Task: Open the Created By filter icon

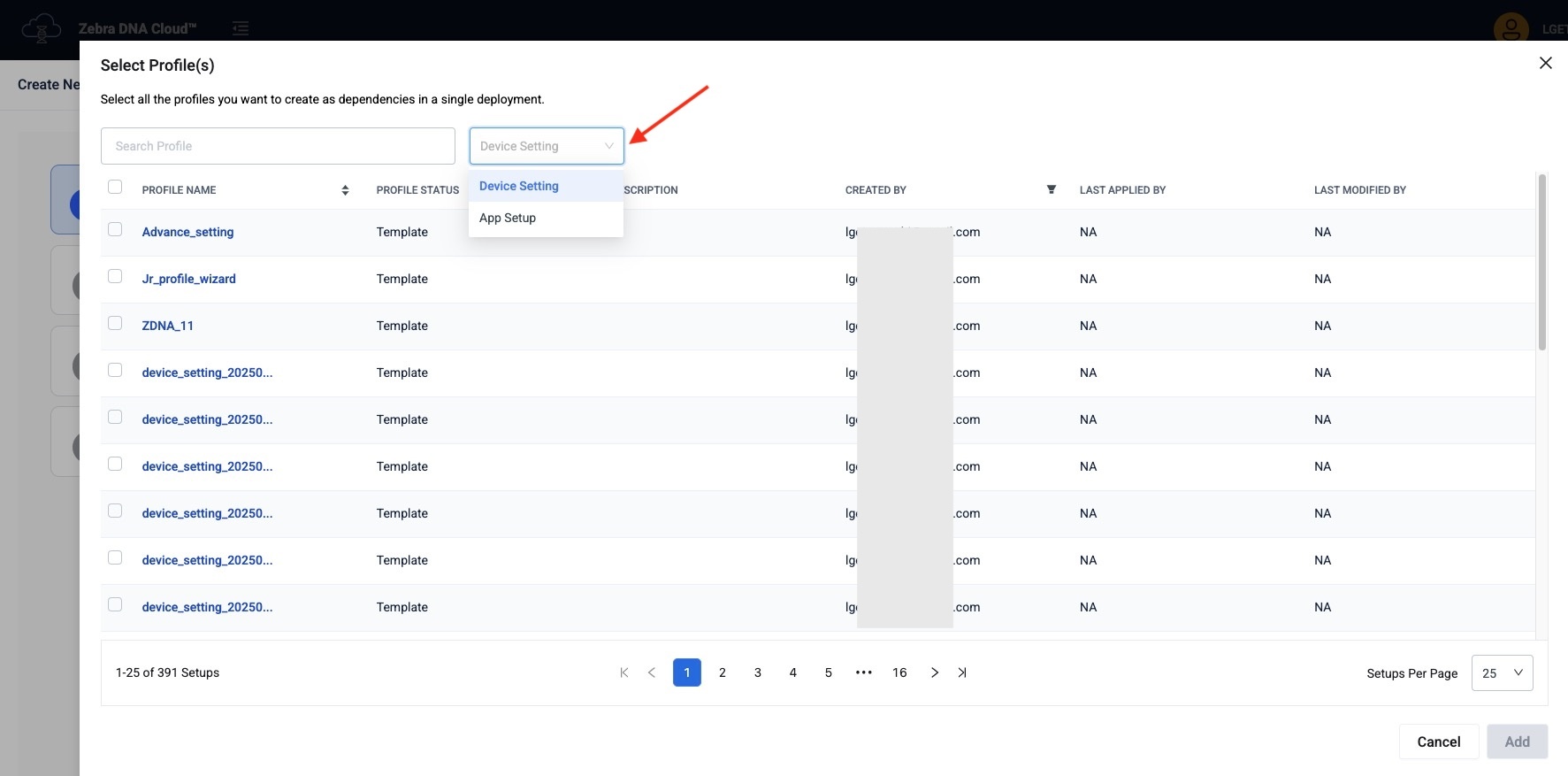Action: coord(1051,189)
